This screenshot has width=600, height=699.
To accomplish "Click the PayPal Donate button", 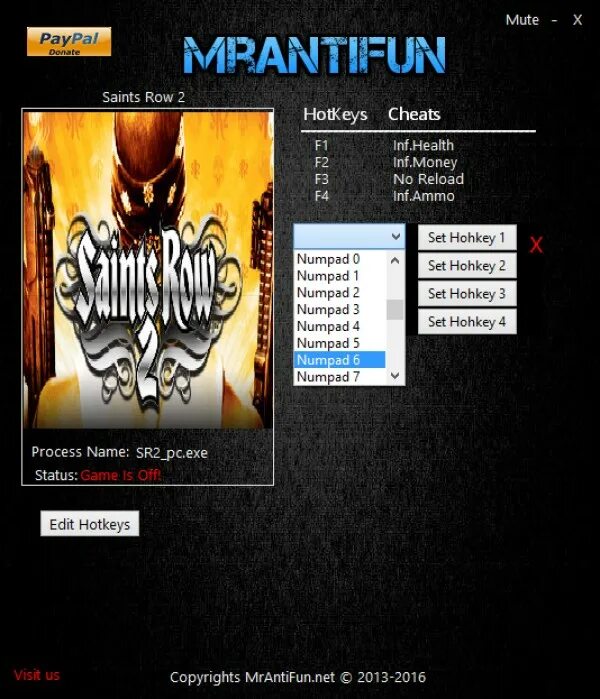I will point(69,42).
